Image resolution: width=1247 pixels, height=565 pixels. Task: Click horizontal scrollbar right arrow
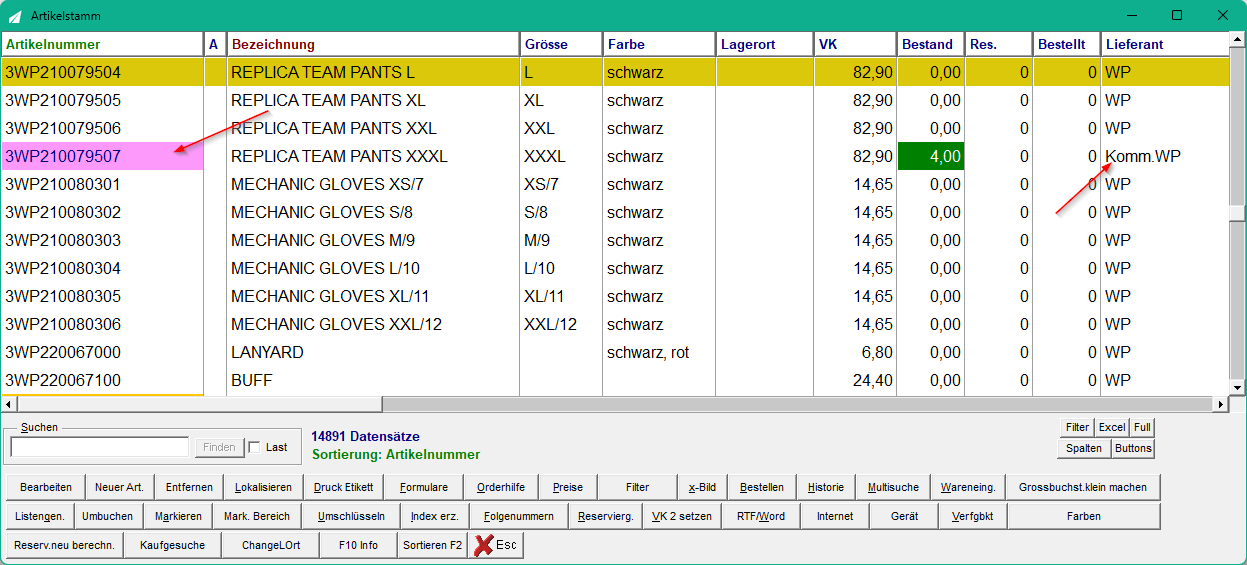coord(1220,404)
